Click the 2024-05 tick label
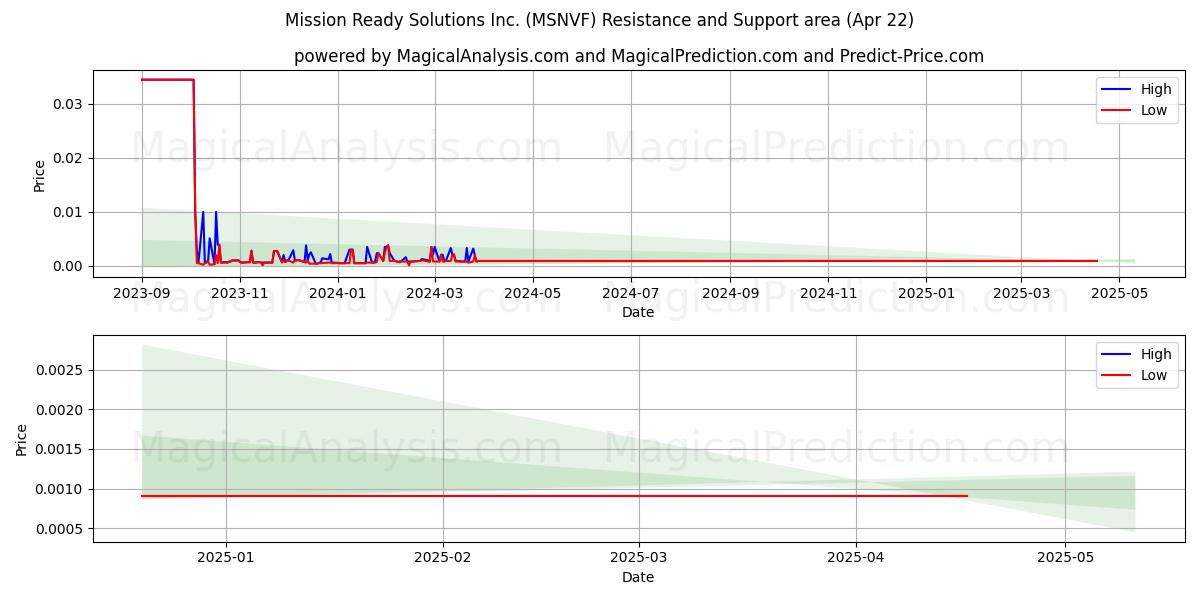The image size is (1200, 600). tap(533, 293)
